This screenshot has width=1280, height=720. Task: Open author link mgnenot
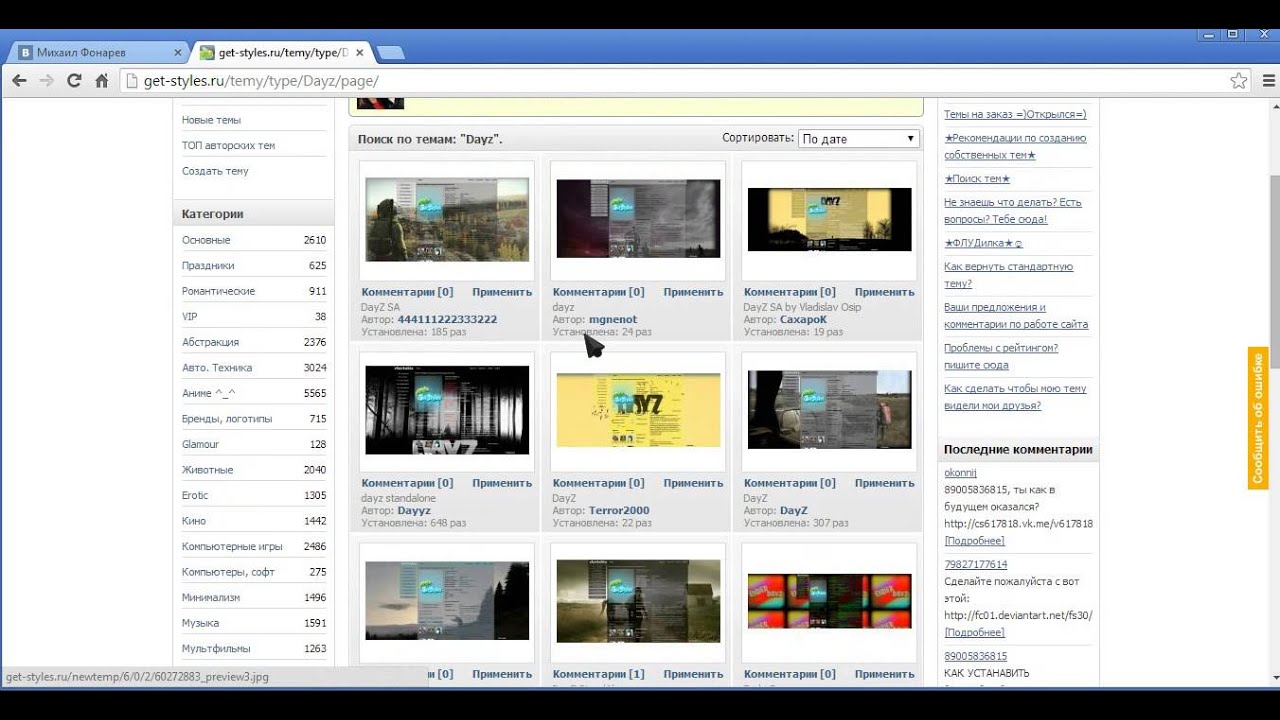pos(613,319)
